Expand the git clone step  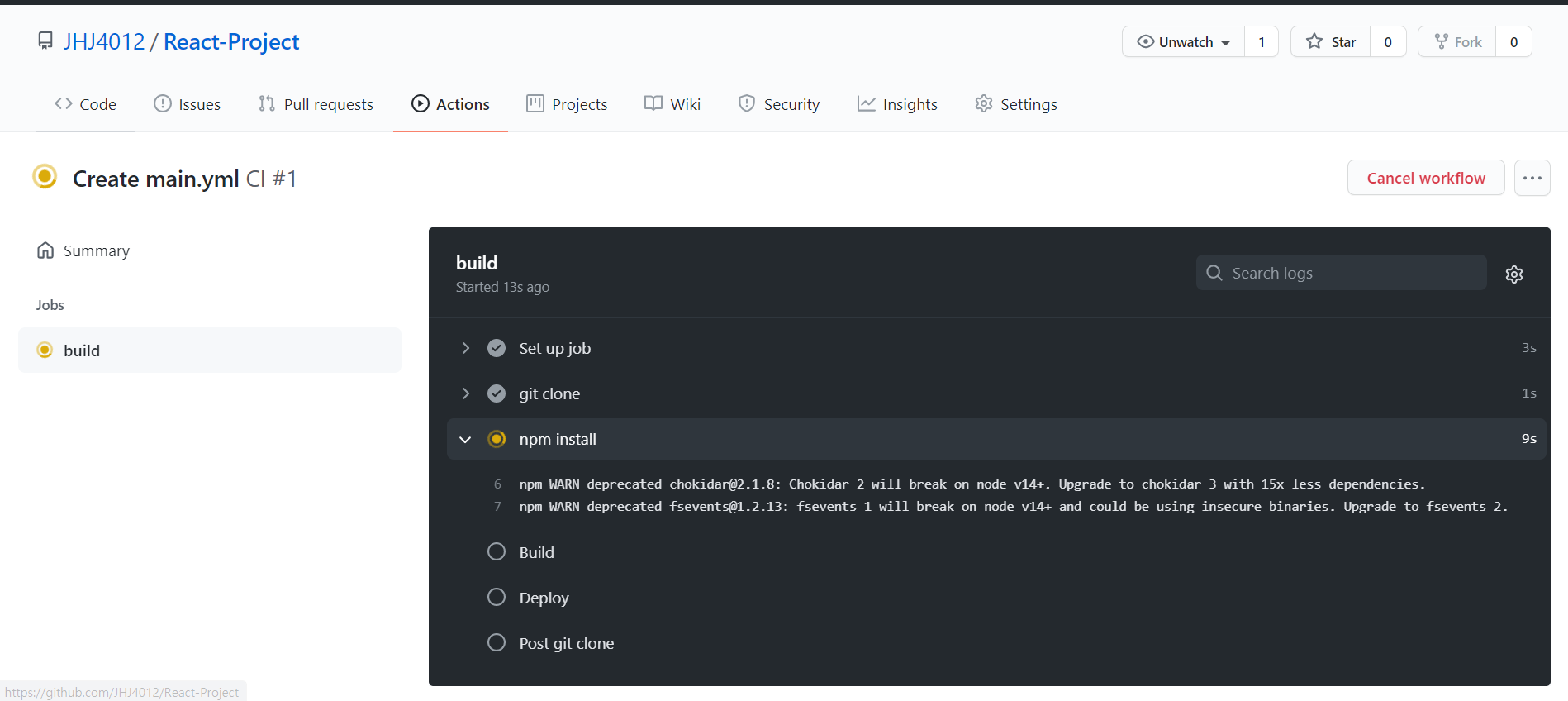coord(465,393)
